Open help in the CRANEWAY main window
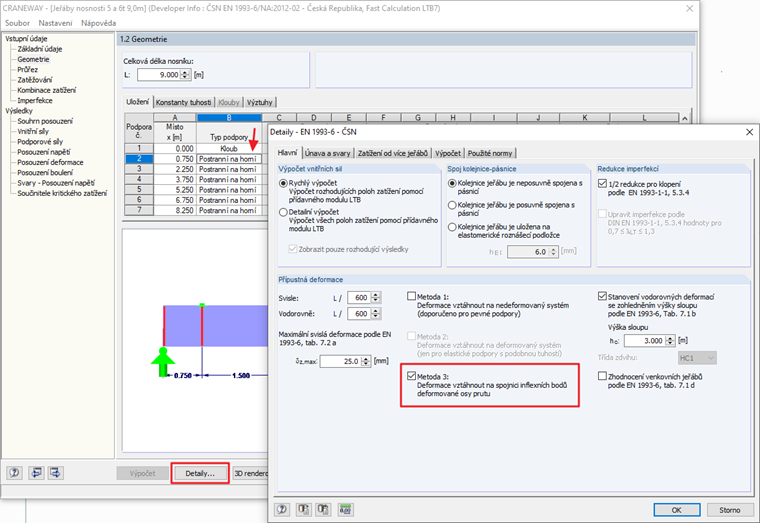 (x=15, y=473)
